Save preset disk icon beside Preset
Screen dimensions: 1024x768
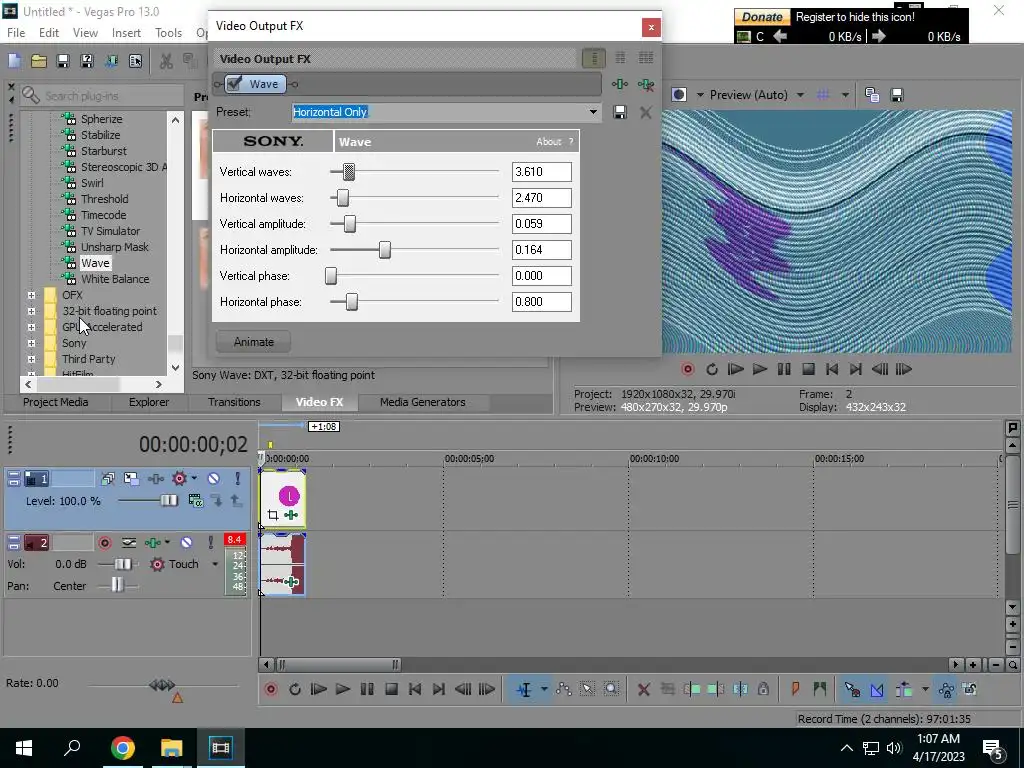pos(620,112)
